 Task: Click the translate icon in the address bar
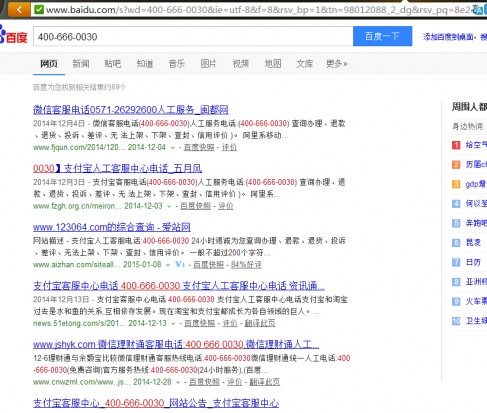point(479,10)
